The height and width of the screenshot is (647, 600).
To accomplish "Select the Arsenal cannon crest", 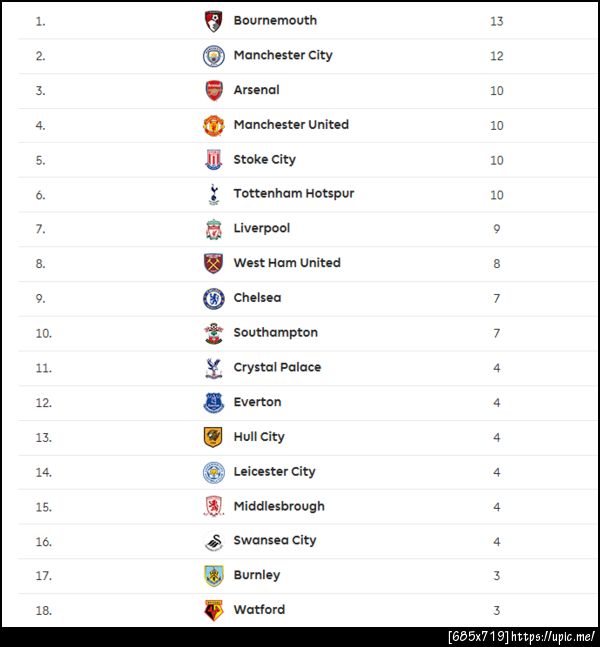I will click(x=214, y=90).
